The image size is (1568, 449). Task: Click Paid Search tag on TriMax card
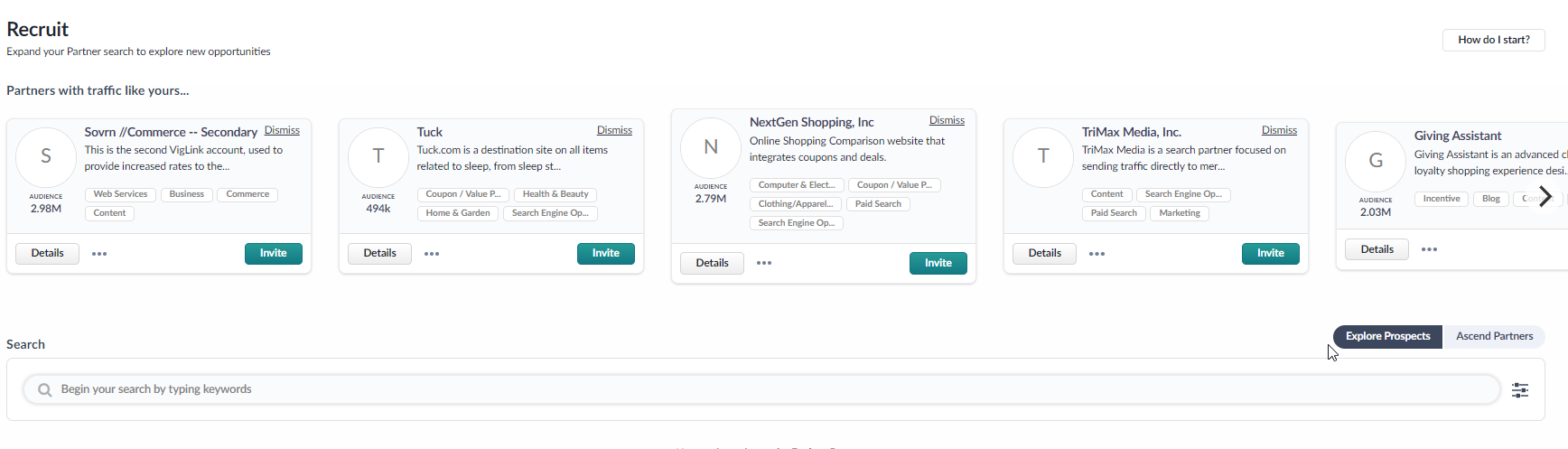click(x=1114, y=213)
